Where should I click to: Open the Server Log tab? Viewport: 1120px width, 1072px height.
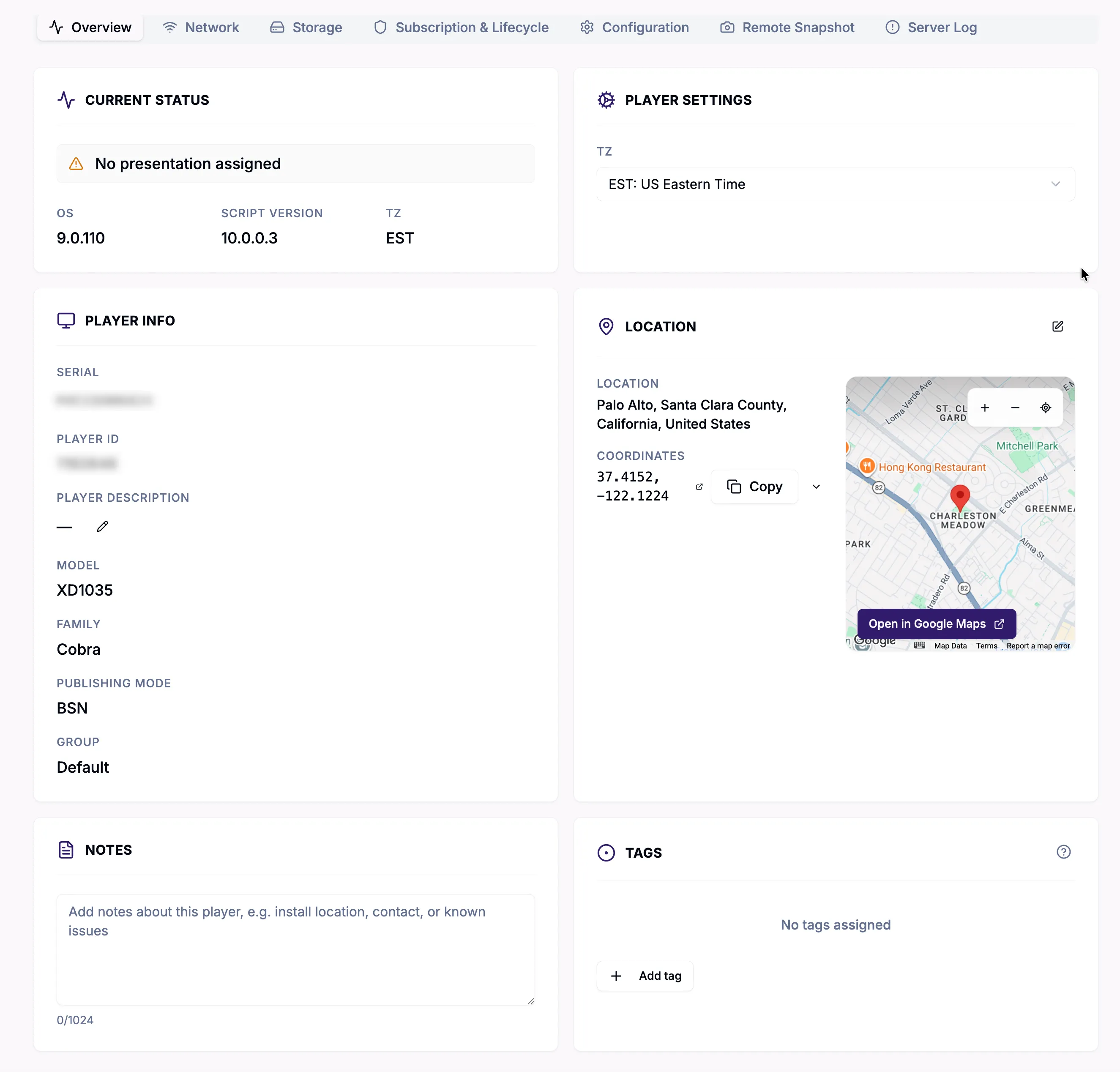pyautogui.click(x=931, y=27)
